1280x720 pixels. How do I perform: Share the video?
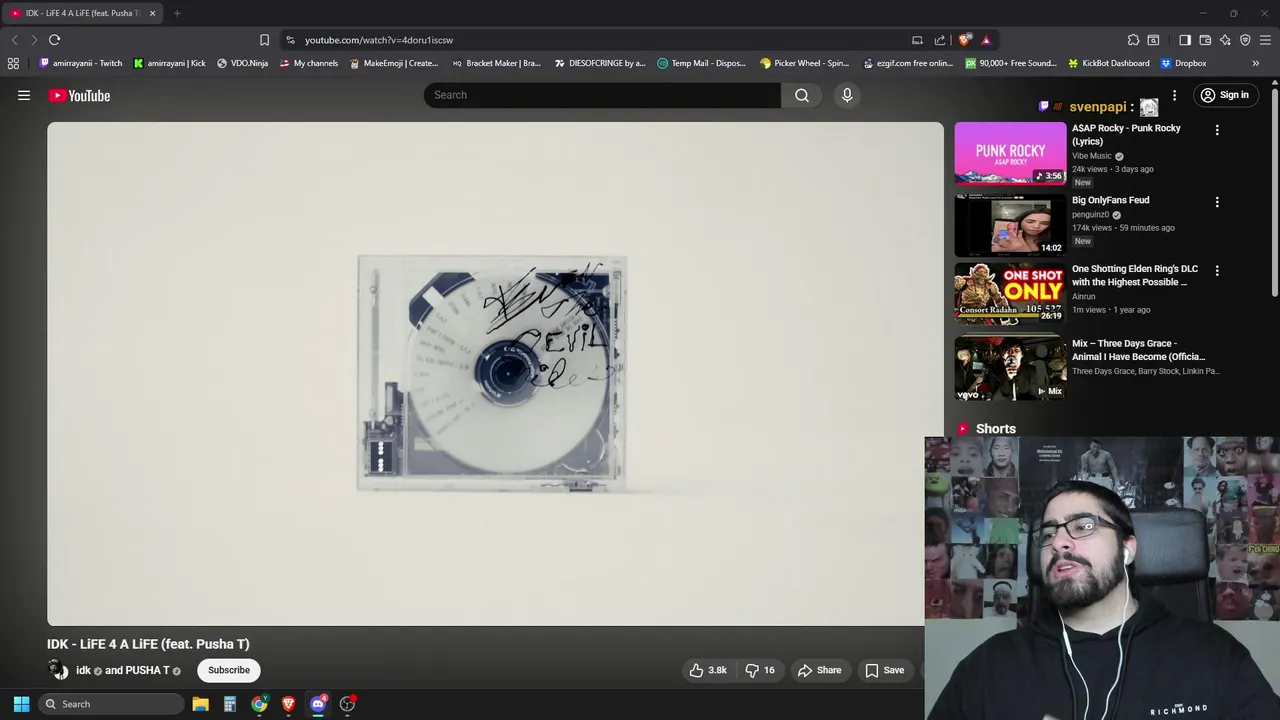tap(820, 670)
